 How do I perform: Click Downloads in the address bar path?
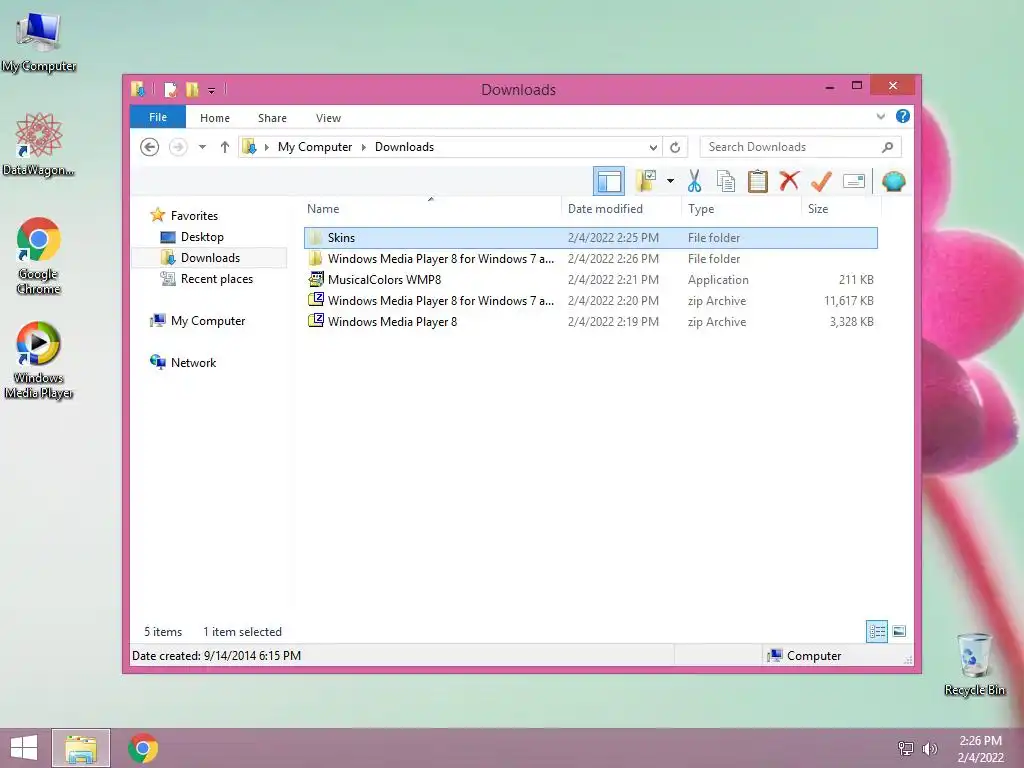pos(404,147)
